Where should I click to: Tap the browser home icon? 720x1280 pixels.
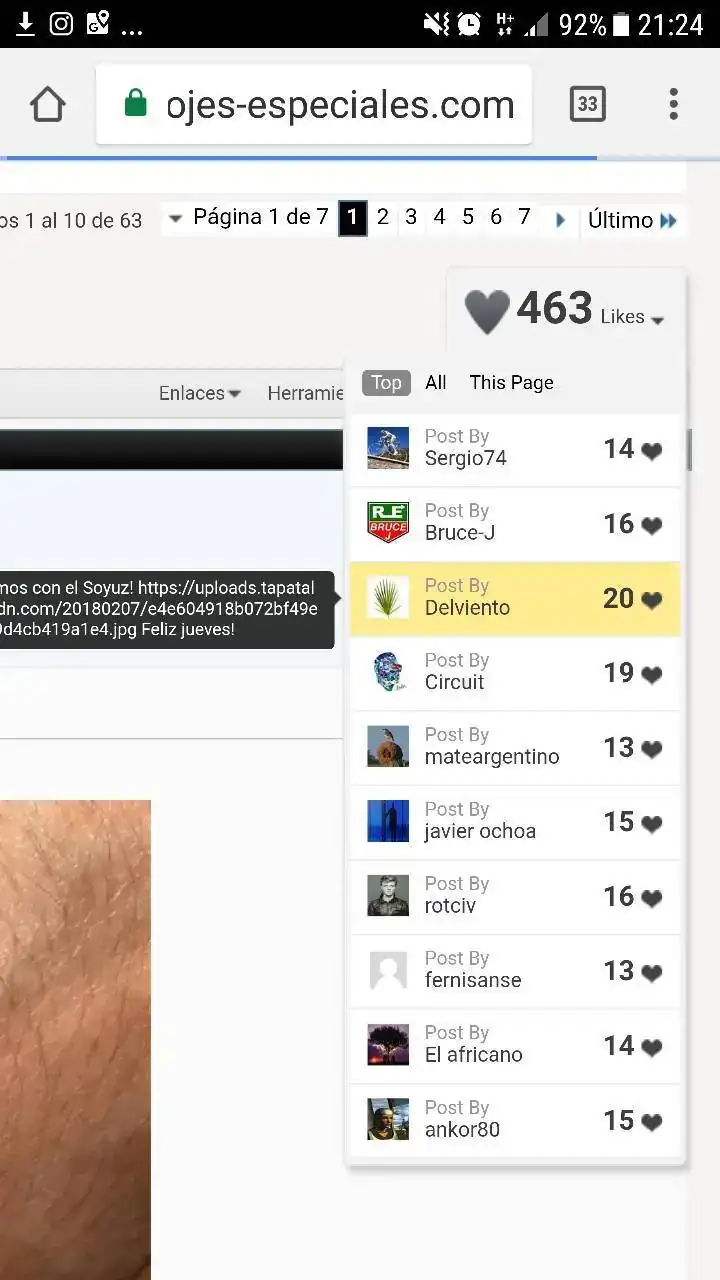click(x=48, y=104)
